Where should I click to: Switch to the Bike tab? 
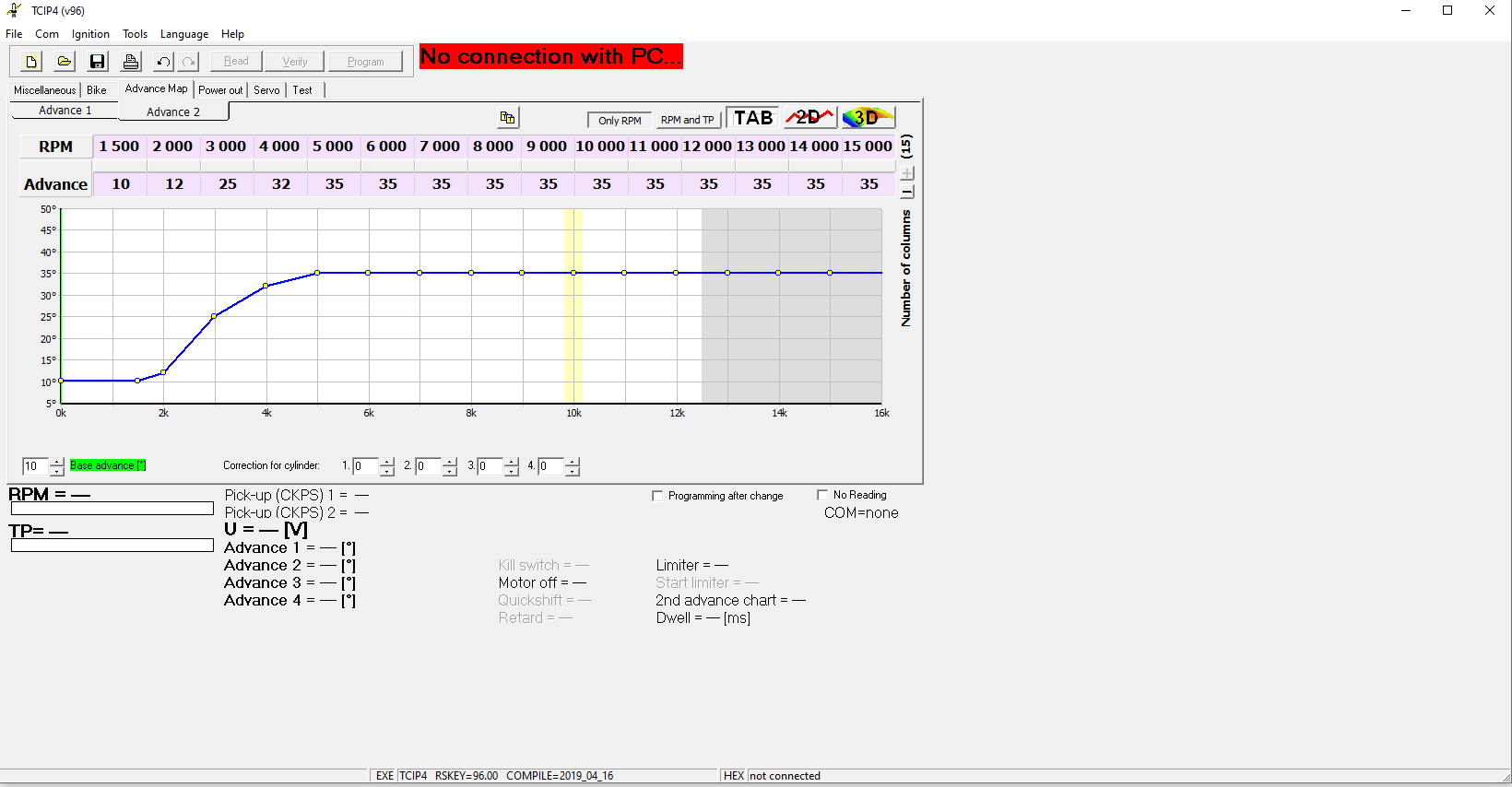click(97, 90)
